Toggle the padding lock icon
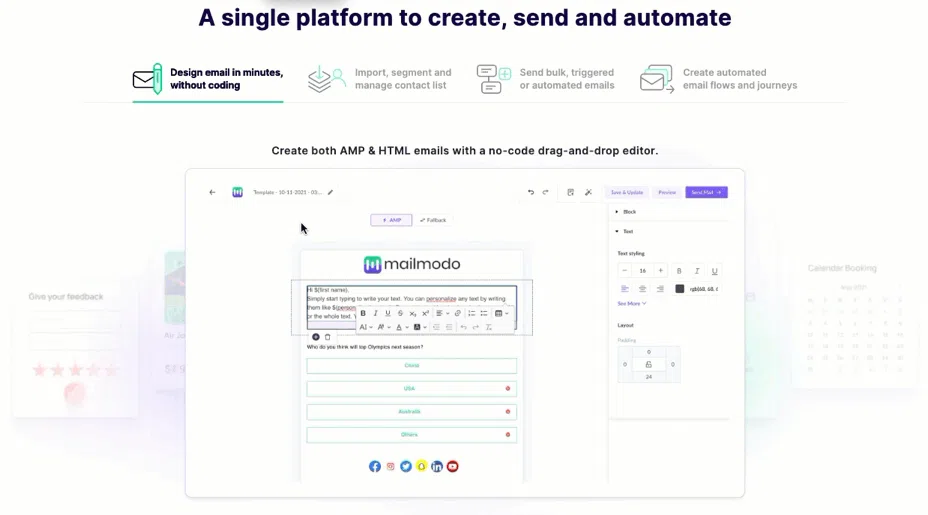Image resolution: width=928 pixels, height=515 pixels. tap(649, 365)
